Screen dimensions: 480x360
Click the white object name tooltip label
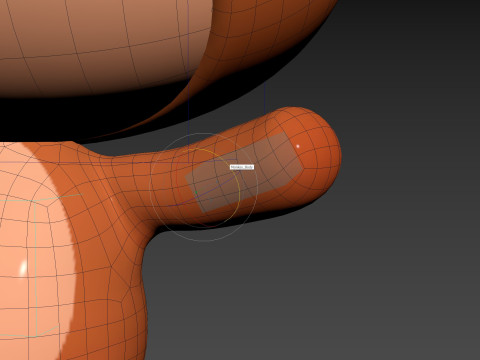242,167
